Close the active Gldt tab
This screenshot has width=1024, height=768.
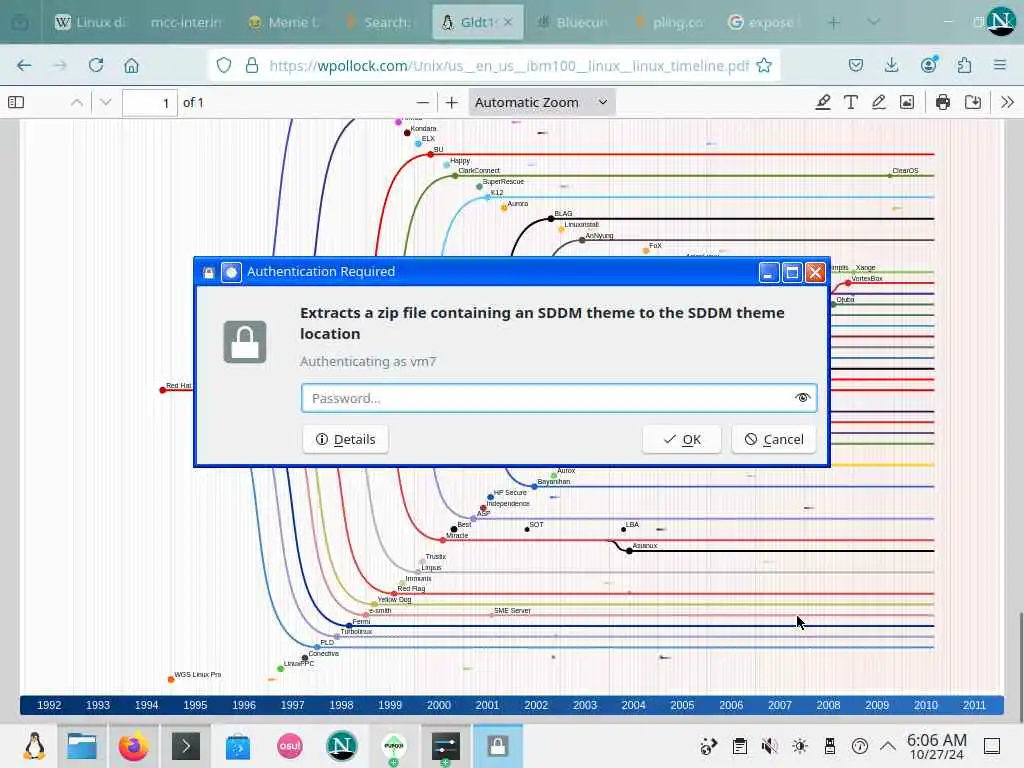[507, 22]
